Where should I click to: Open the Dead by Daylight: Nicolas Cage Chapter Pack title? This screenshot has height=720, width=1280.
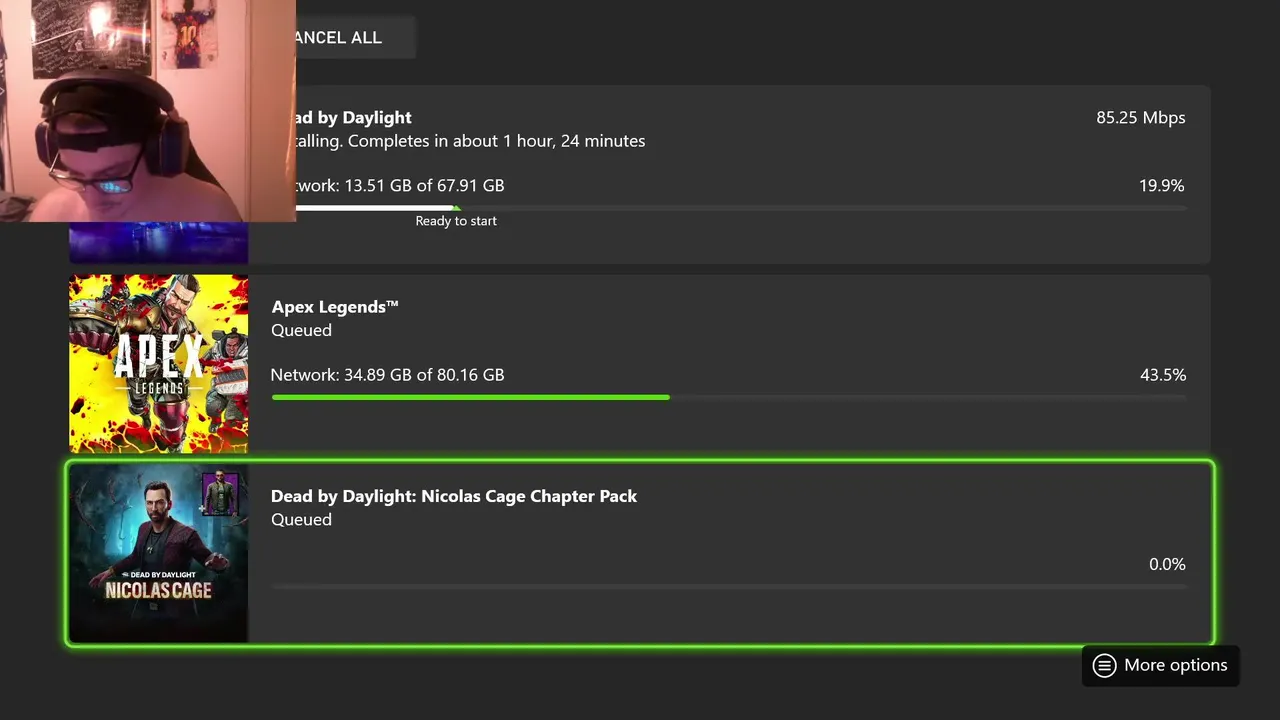click(454, 496)
